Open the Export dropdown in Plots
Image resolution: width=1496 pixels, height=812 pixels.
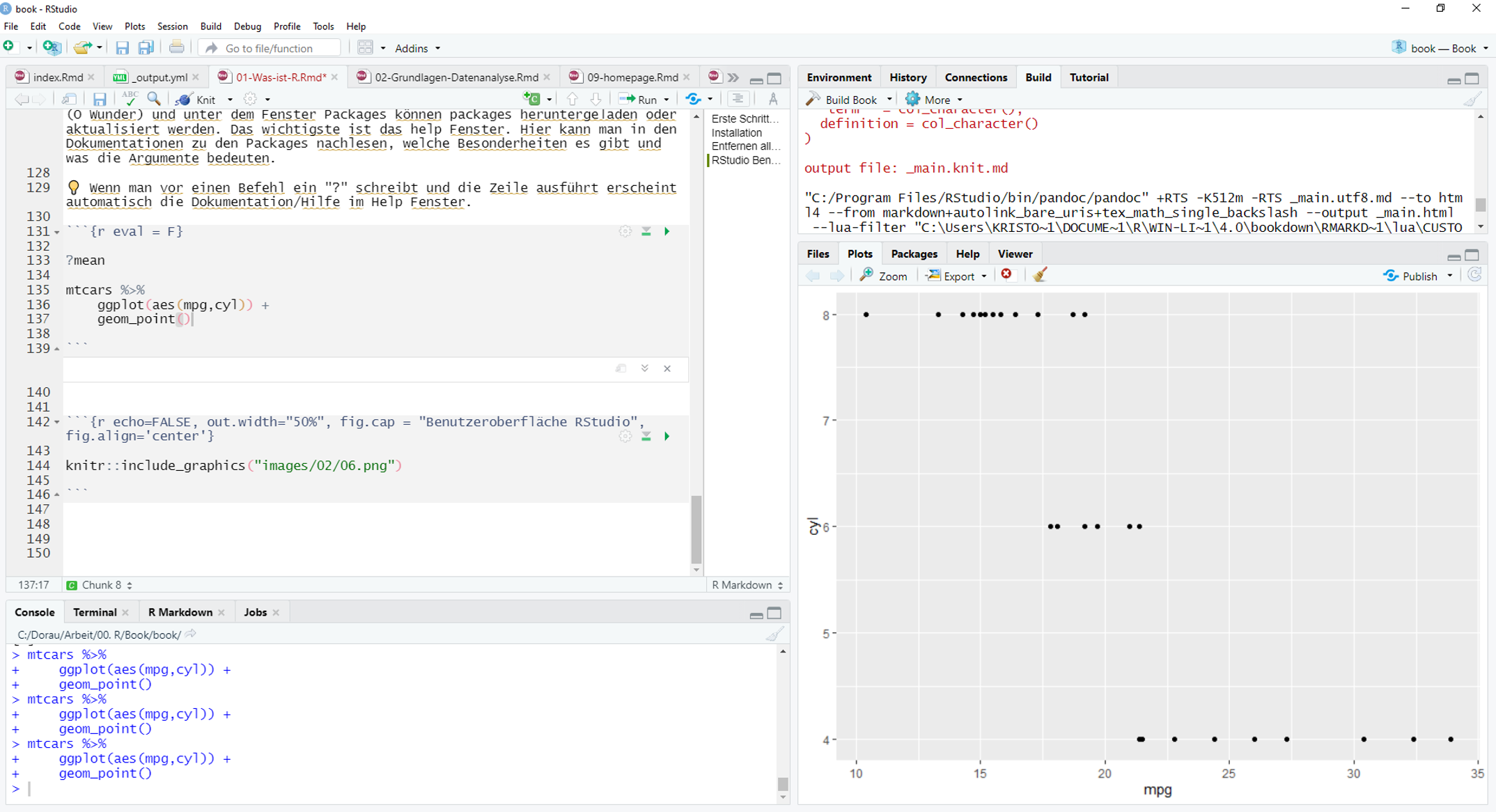(956, 276)
